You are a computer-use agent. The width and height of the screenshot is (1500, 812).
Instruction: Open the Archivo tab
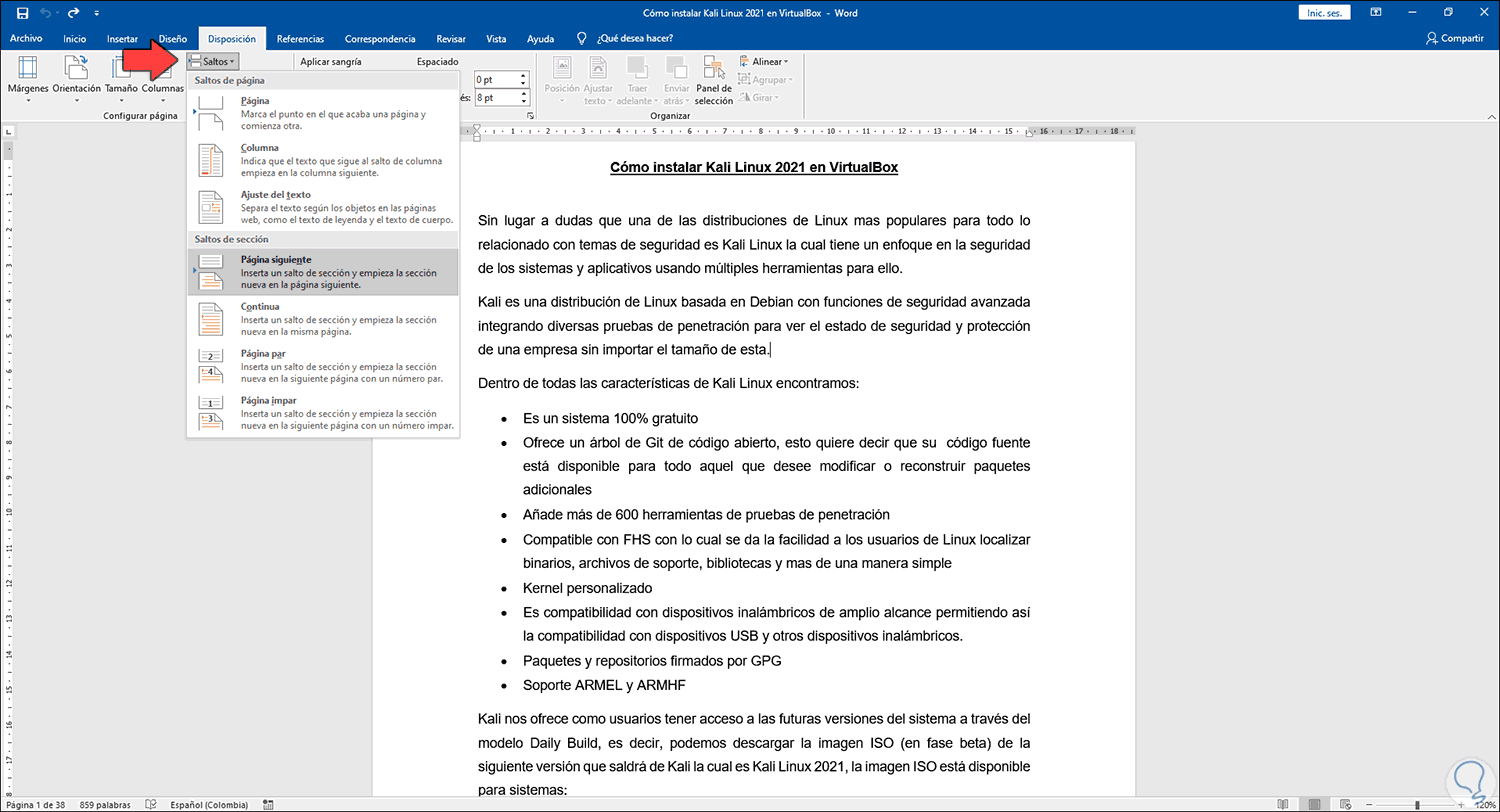[x=26, y=39]
